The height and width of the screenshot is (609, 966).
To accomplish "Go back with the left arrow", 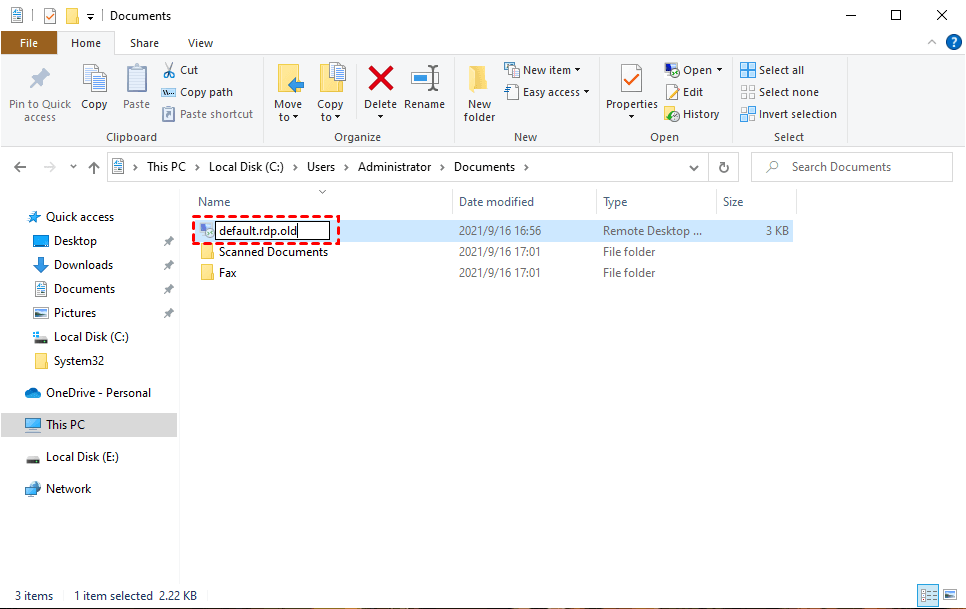I will point(20,167).
